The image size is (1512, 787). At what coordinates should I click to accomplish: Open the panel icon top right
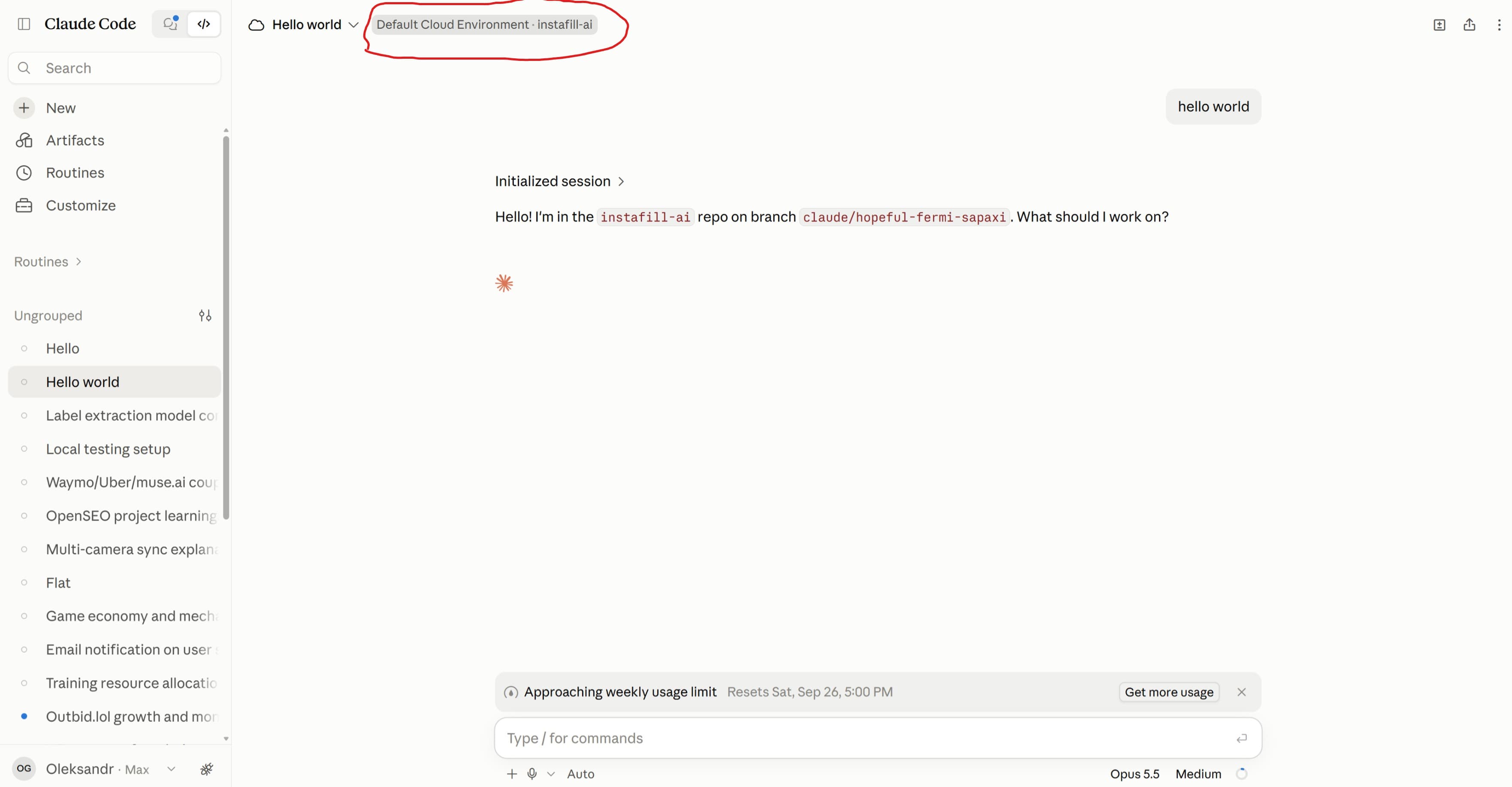(x=1439, y=24)
